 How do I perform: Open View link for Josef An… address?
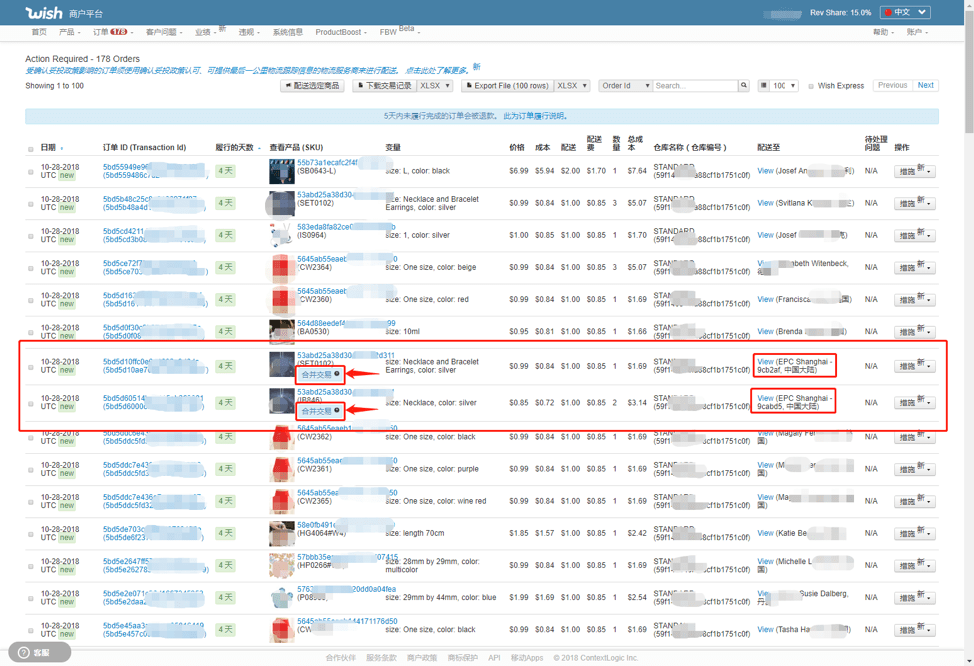coord(765,171)
